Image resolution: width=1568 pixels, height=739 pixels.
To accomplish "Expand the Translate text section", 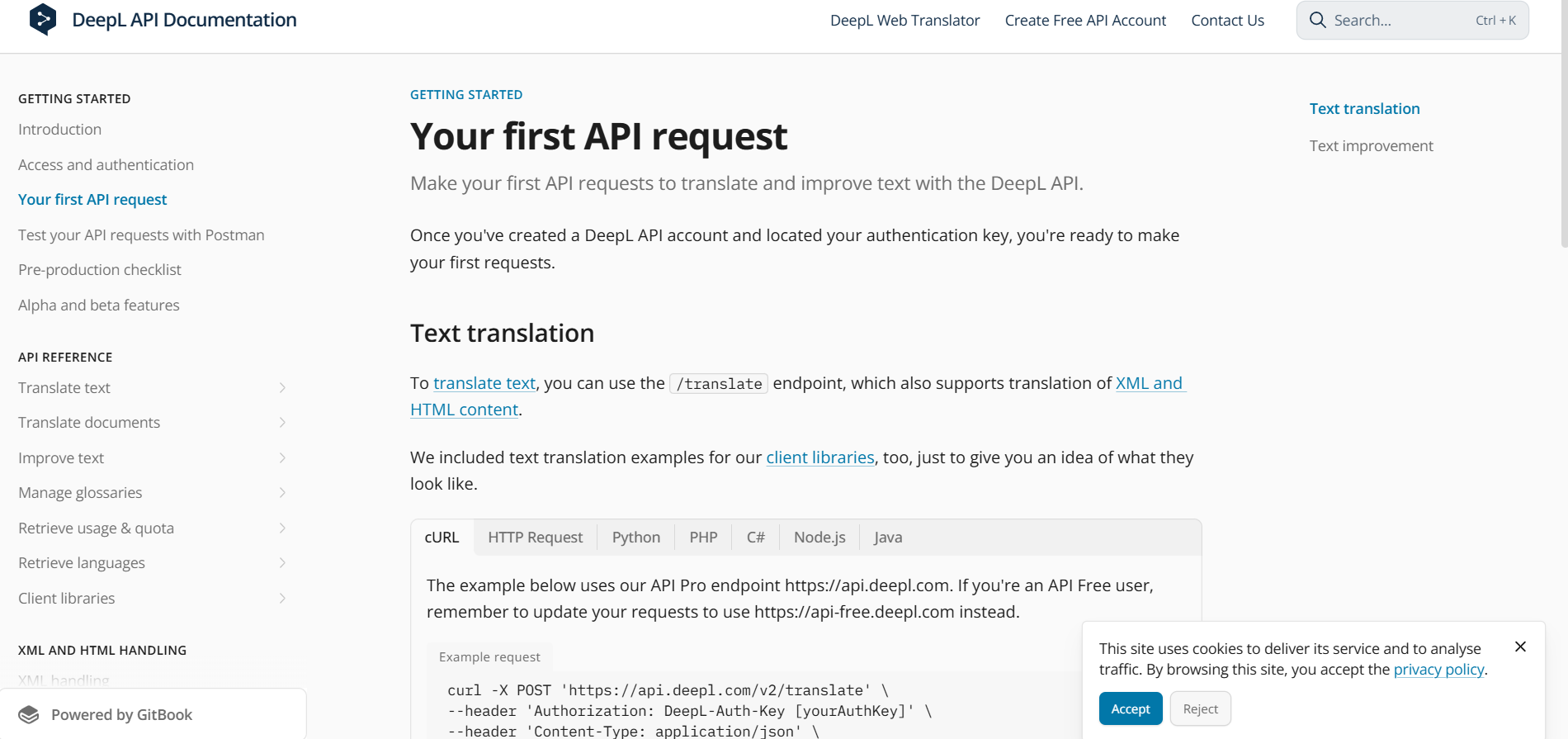I will coord(282,387).
